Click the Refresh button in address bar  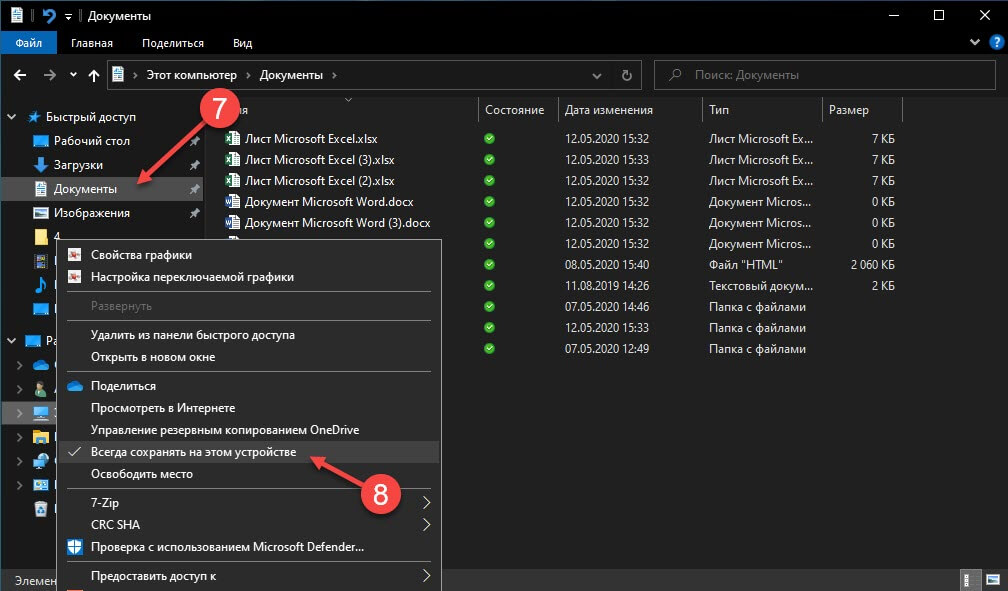coord(627,75)
